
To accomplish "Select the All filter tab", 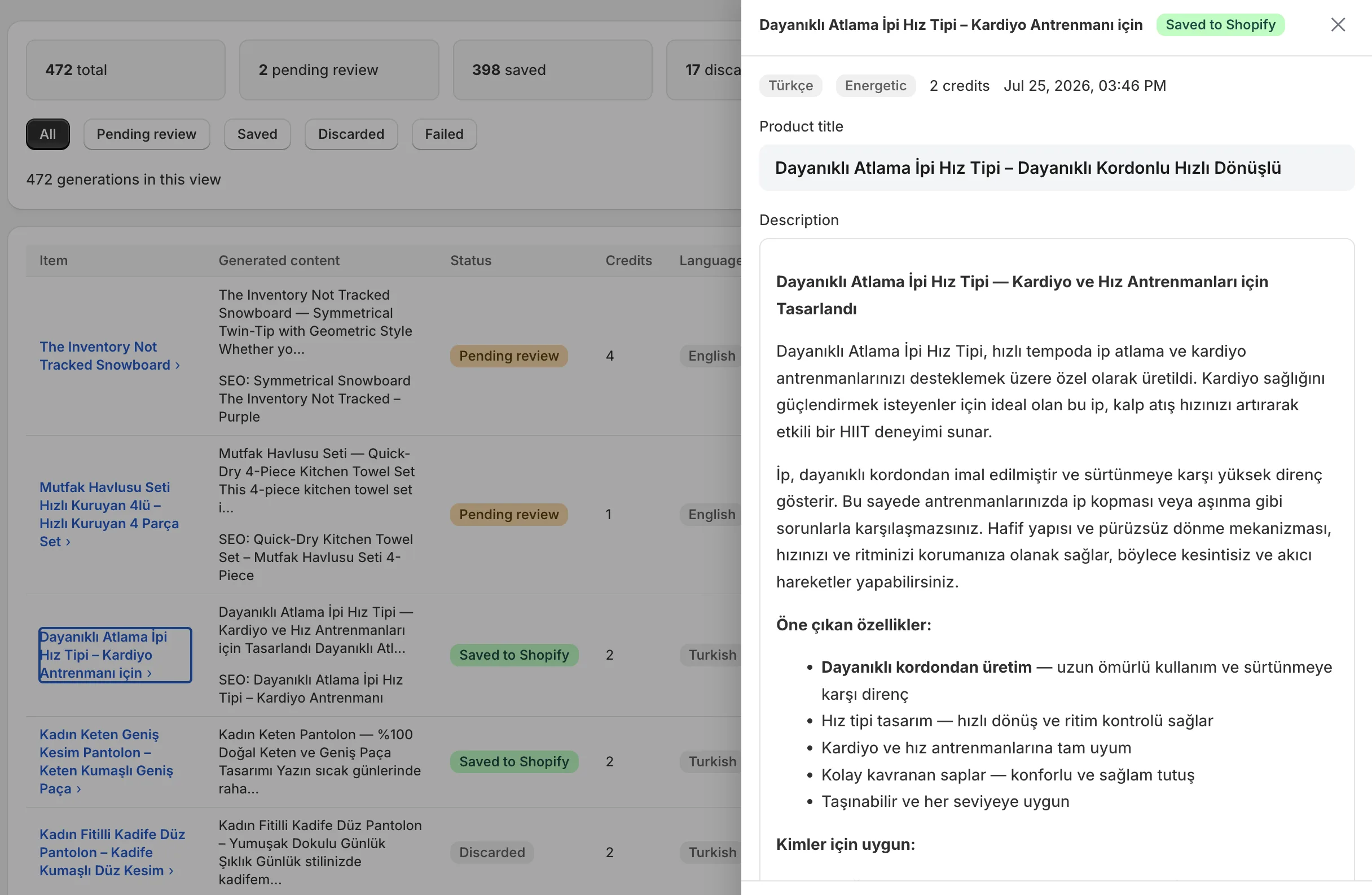I will 48,134.
